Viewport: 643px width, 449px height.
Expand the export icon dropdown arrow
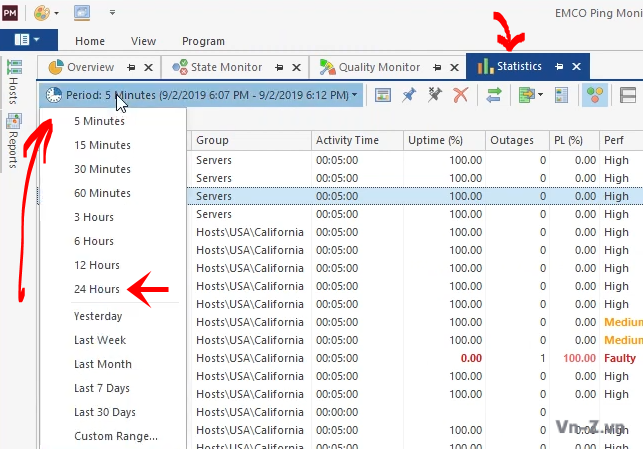point(540,95)
